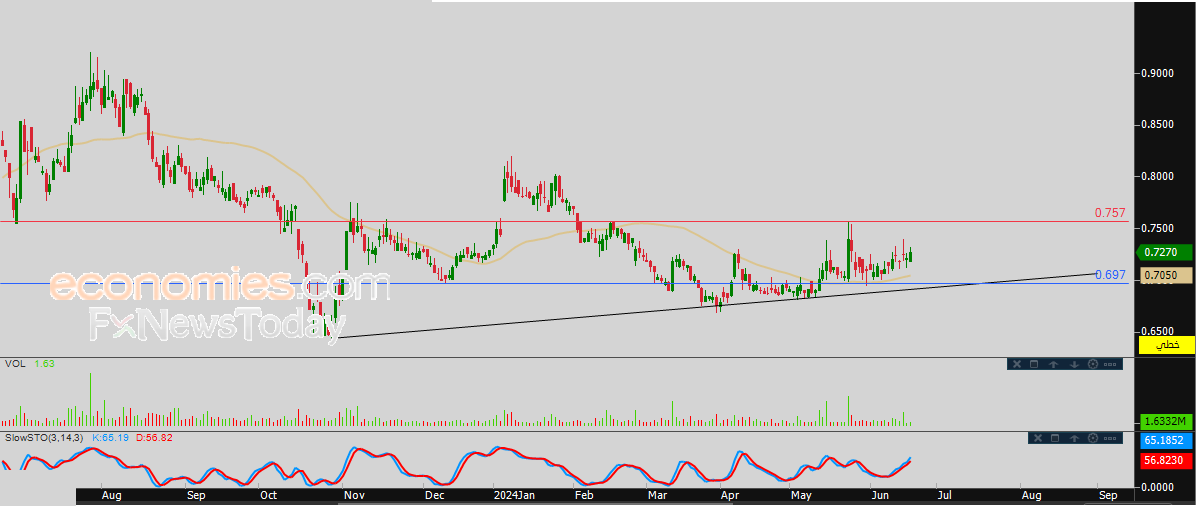Close the SlowSTO indicator panel
The width and height of the screenshot is (1196, 506).
[1037, 438]
